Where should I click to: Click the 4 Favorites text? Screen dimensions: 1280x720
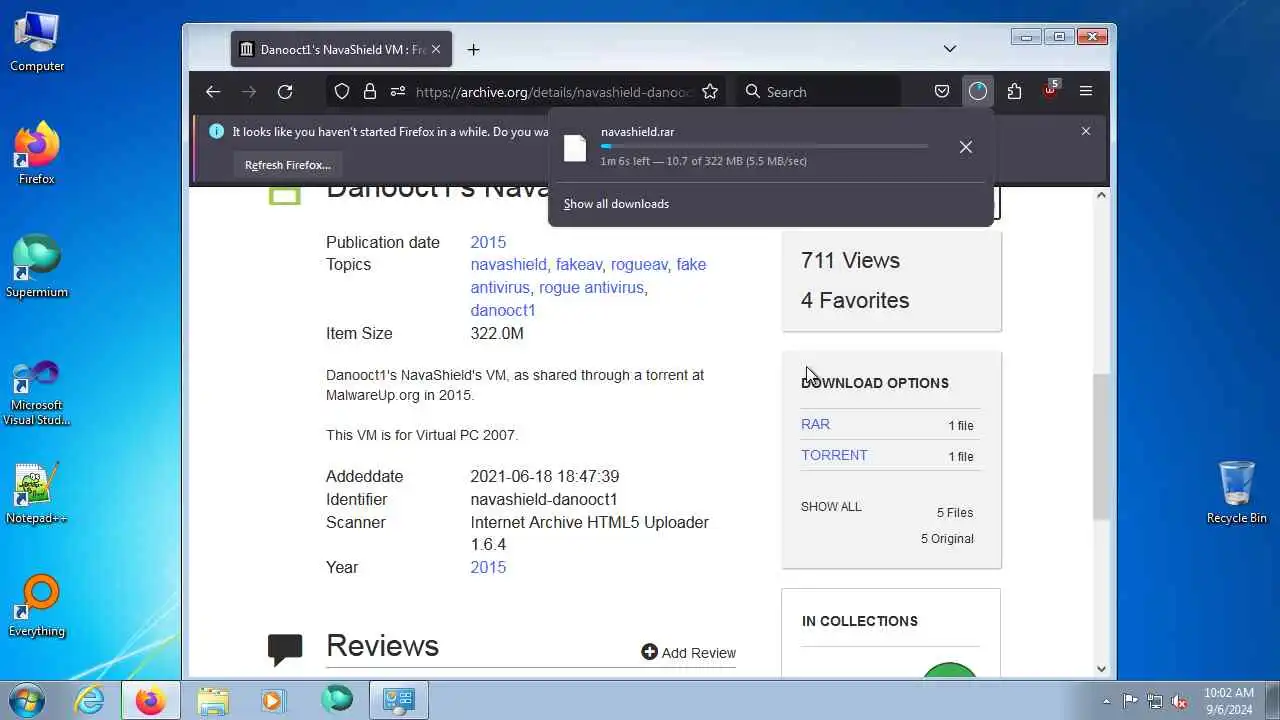tap(855, 300)
